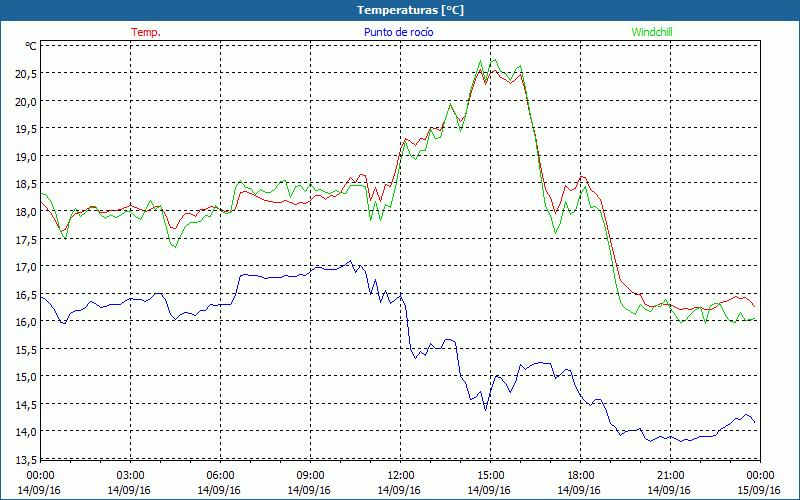Click the 14/09/16 date below 12:00
The height and width of the screenshot is (500, 800).
point(399,490)
